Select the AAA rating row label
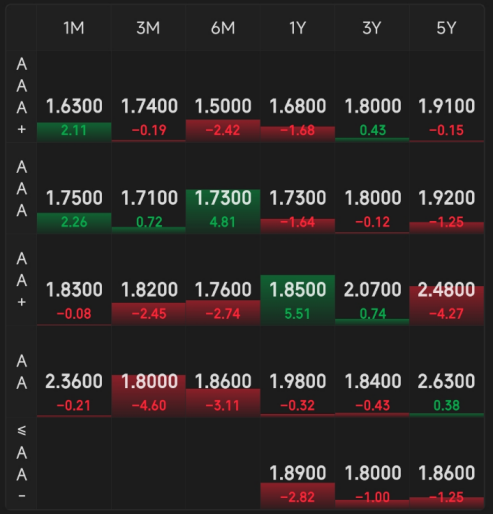Viewport: 494px width, 514px height. (x=21, y=189)
